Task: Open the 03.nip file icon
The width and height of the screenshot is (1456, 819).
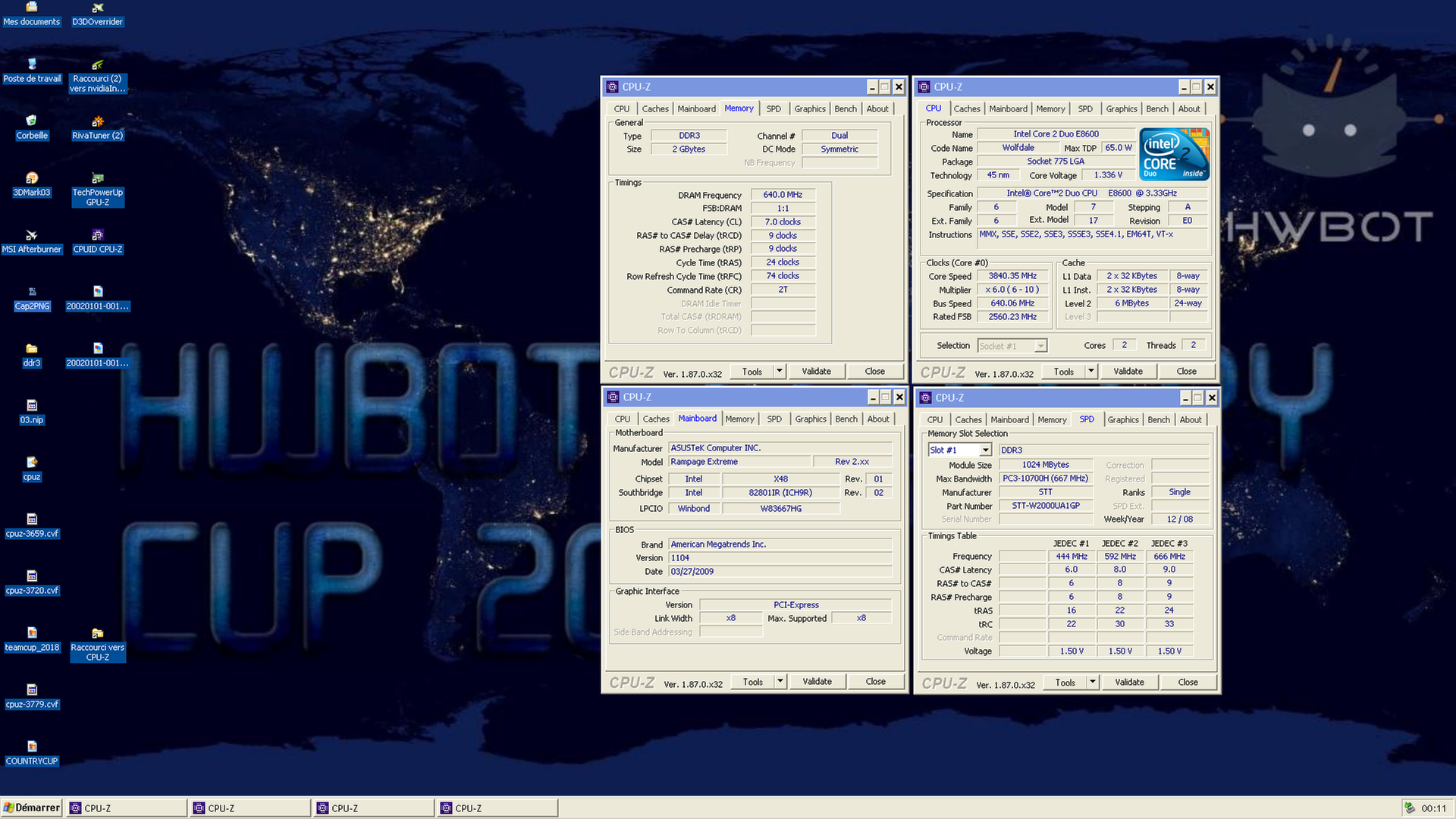Action: click(x=31, y=412)
